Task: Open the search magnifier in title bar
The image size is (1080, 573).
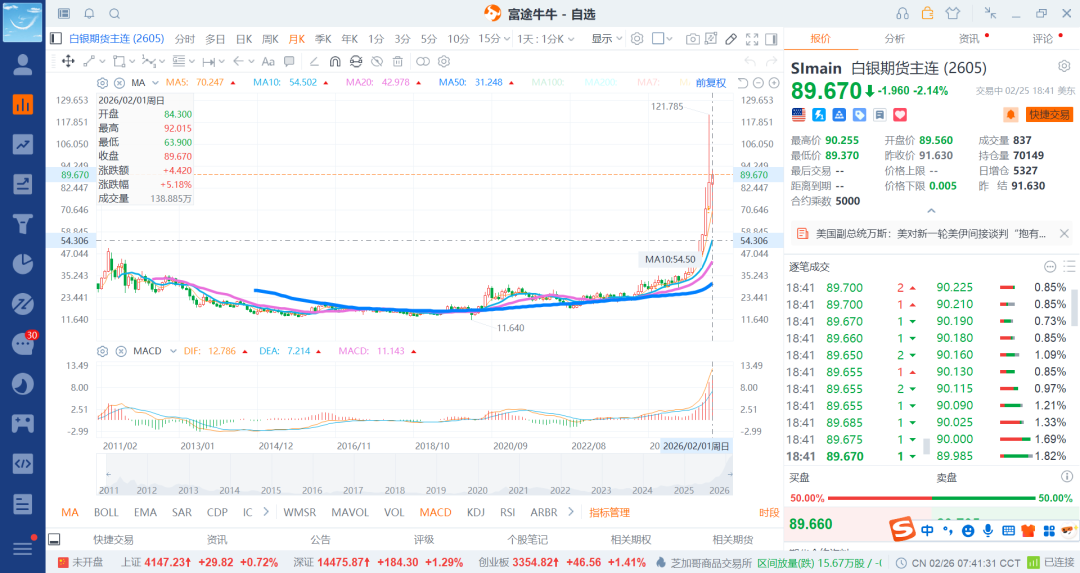Action: (x=114, y=14)
